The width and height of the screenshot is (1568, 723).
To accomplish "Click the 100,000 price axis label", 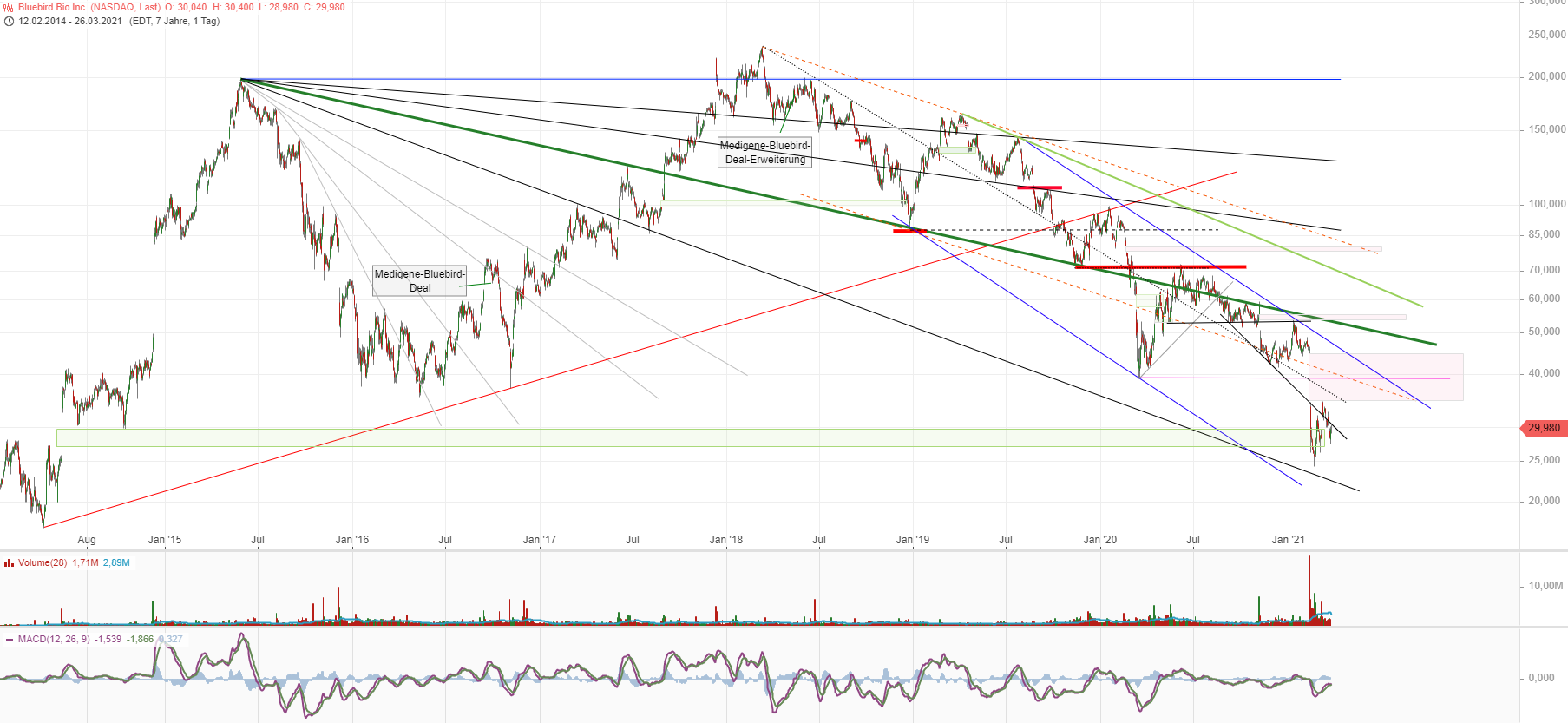I will click(1546, 204).
